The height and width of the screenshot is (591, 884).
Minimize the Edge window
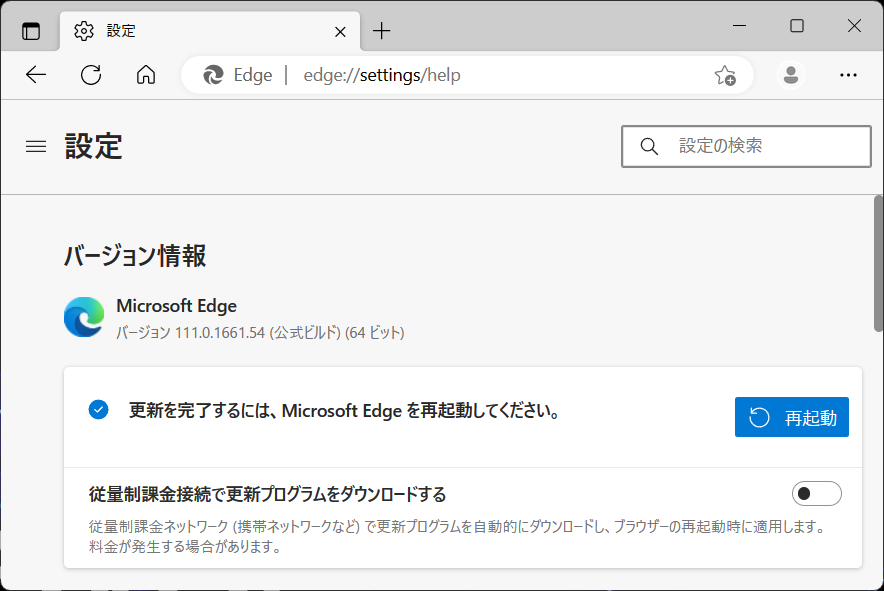coord(739,25)
